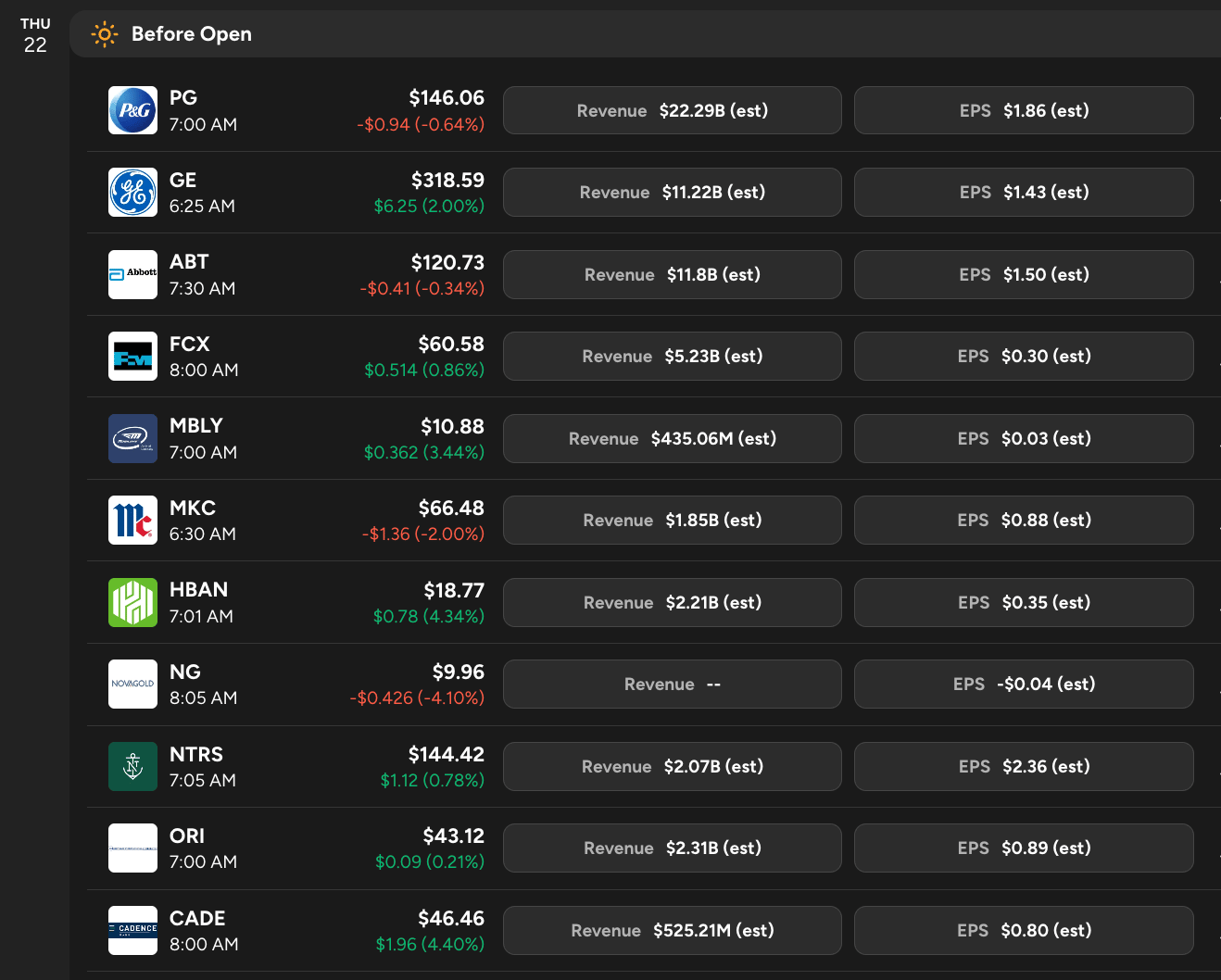
Task: Select CADE EPS estimate $0.80
Action: (1024, 930)
